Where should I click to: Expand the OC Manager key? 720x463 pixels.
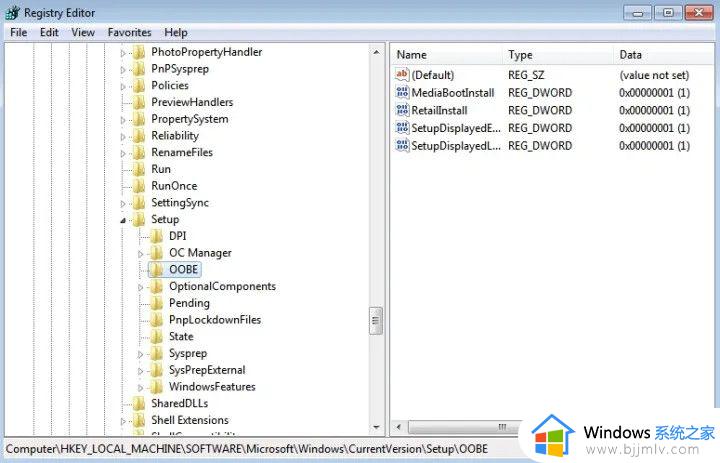point(141,254)
